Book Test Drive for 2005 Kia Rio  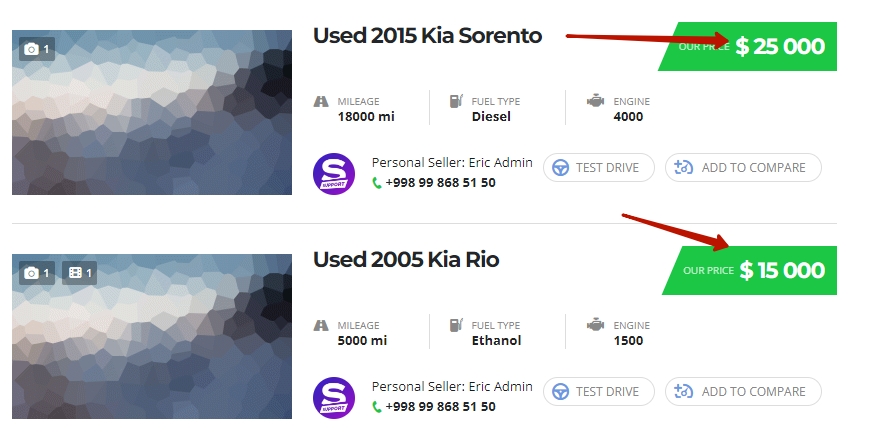pyautogui.click(x=598, y=391)
